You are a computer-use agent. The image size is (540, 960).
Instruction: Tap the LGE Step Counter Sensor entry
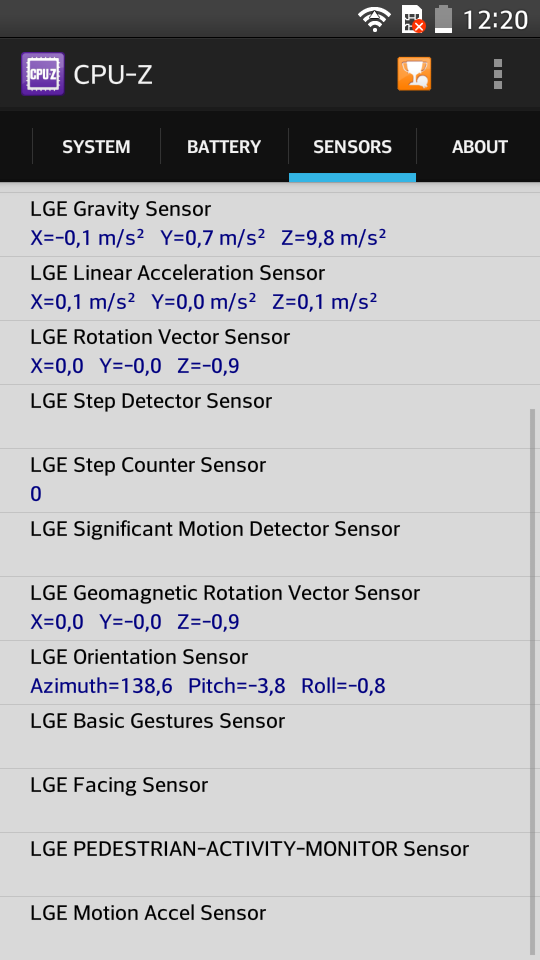(270, 481)
